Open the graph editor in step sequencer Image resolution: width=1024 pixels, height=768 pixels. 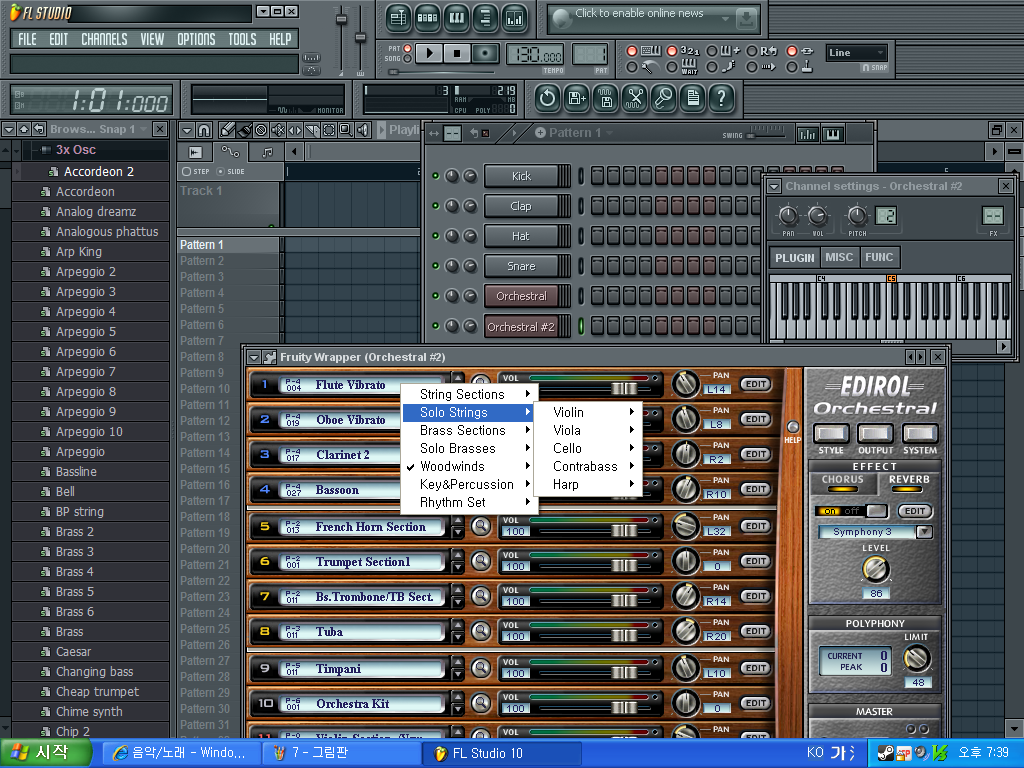point(807,135)
